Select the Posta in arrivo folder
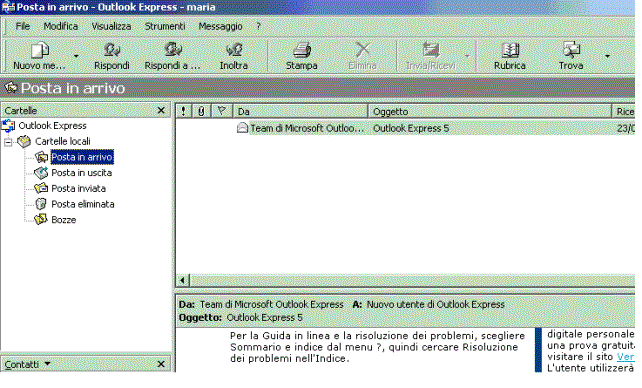This screenshot has height=388, width=642. 82,157
